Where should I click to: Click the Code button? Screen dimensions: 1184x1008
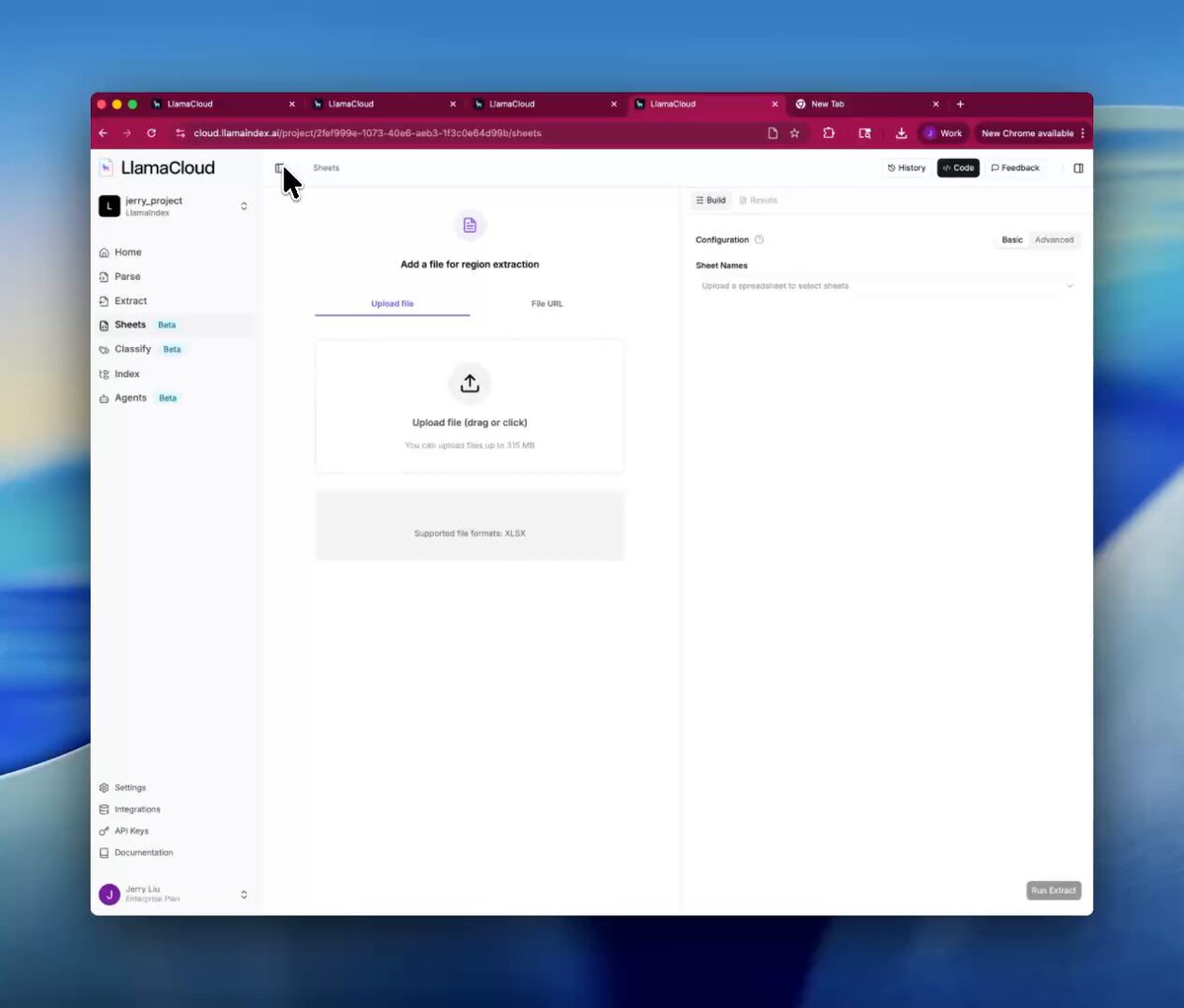pos(958,168)
